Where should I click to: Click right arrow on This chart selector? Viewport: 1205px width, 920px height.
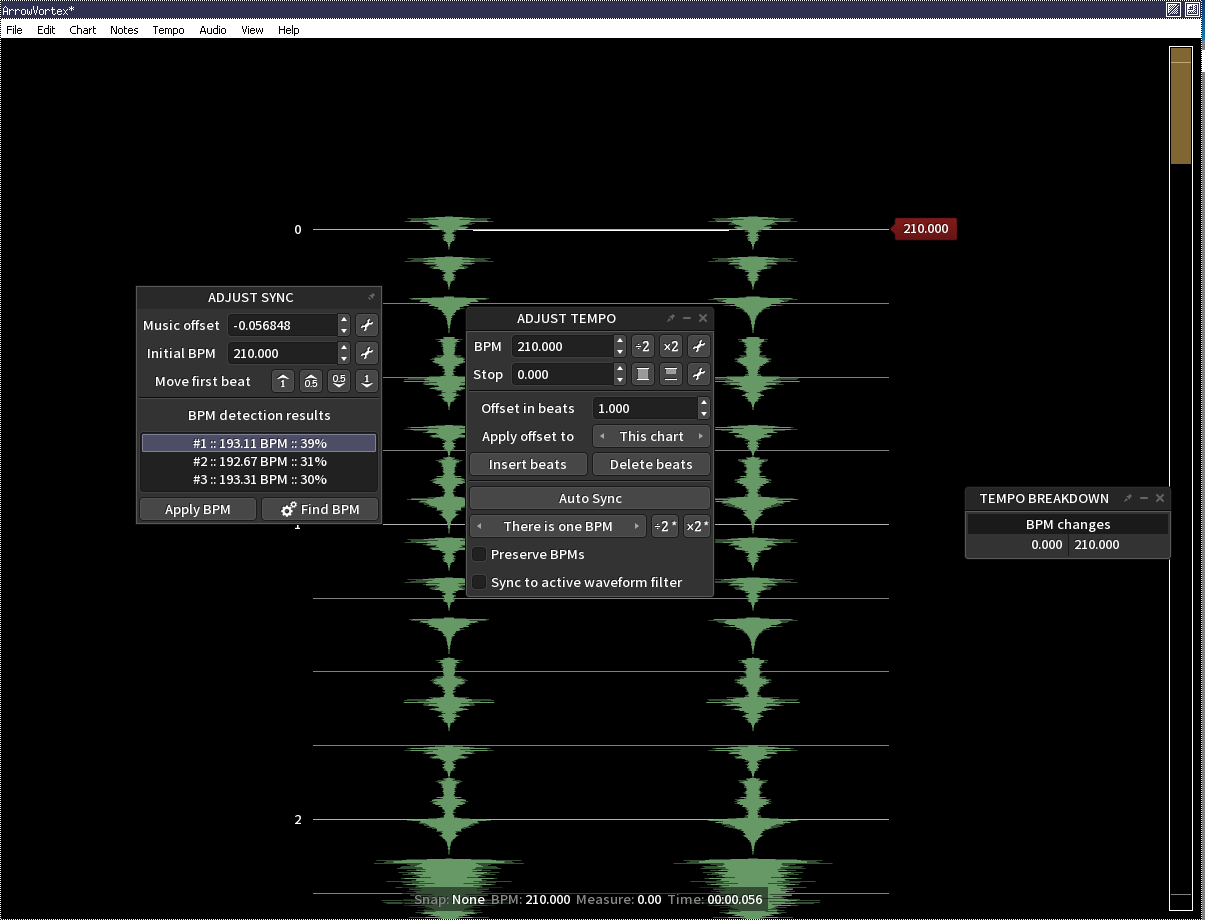(701, 436)
